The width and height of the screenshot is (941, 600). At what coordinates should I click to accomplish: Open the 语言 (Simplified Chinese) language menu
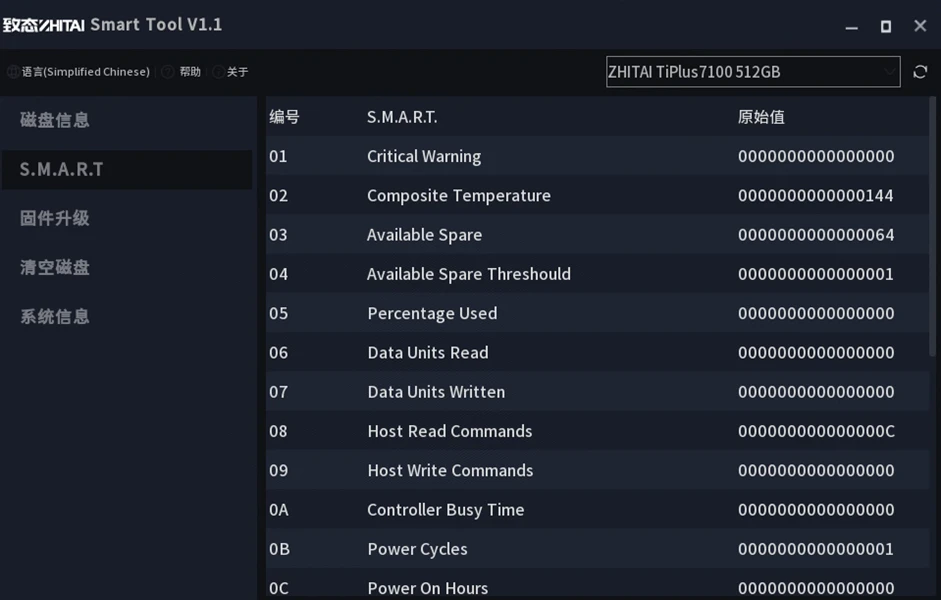[x=85, y=72]
